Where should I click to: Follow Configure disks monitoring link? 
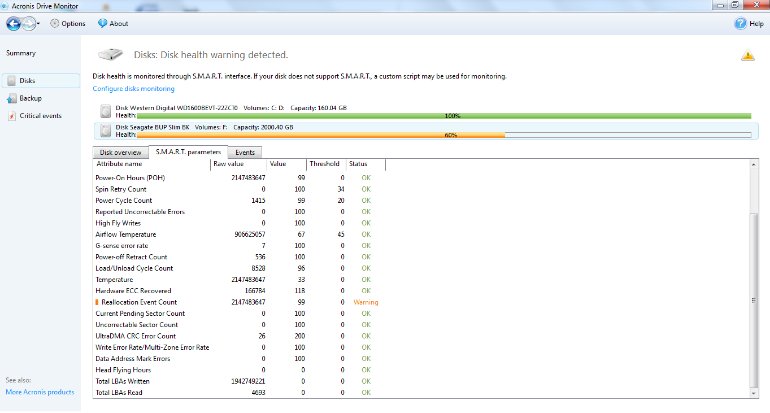(134, 89)
